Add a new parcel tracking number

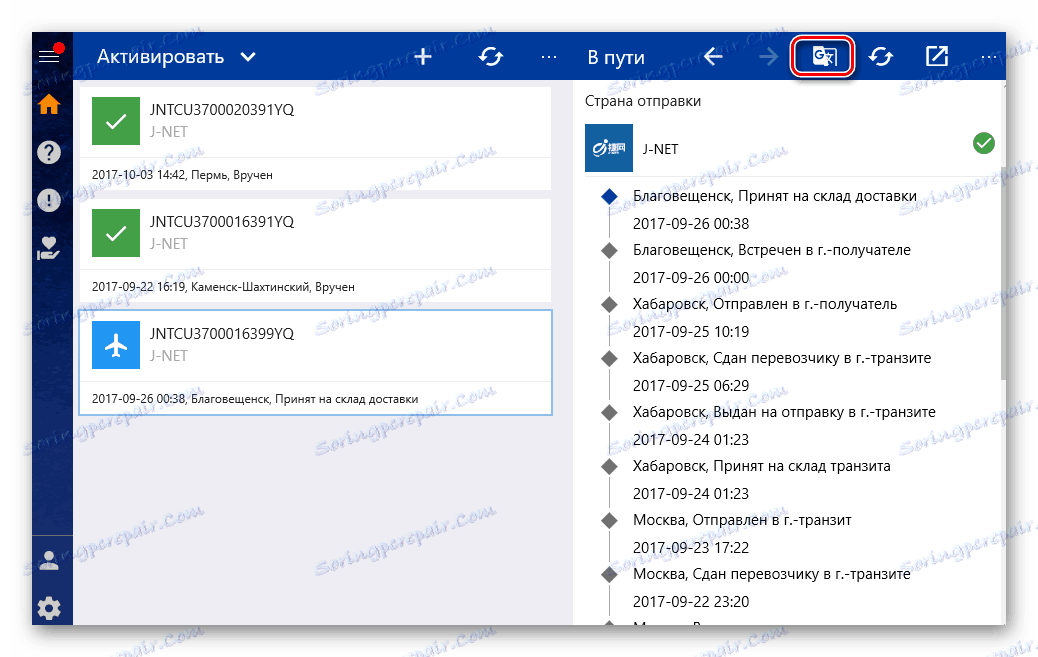tap(422, 57)
